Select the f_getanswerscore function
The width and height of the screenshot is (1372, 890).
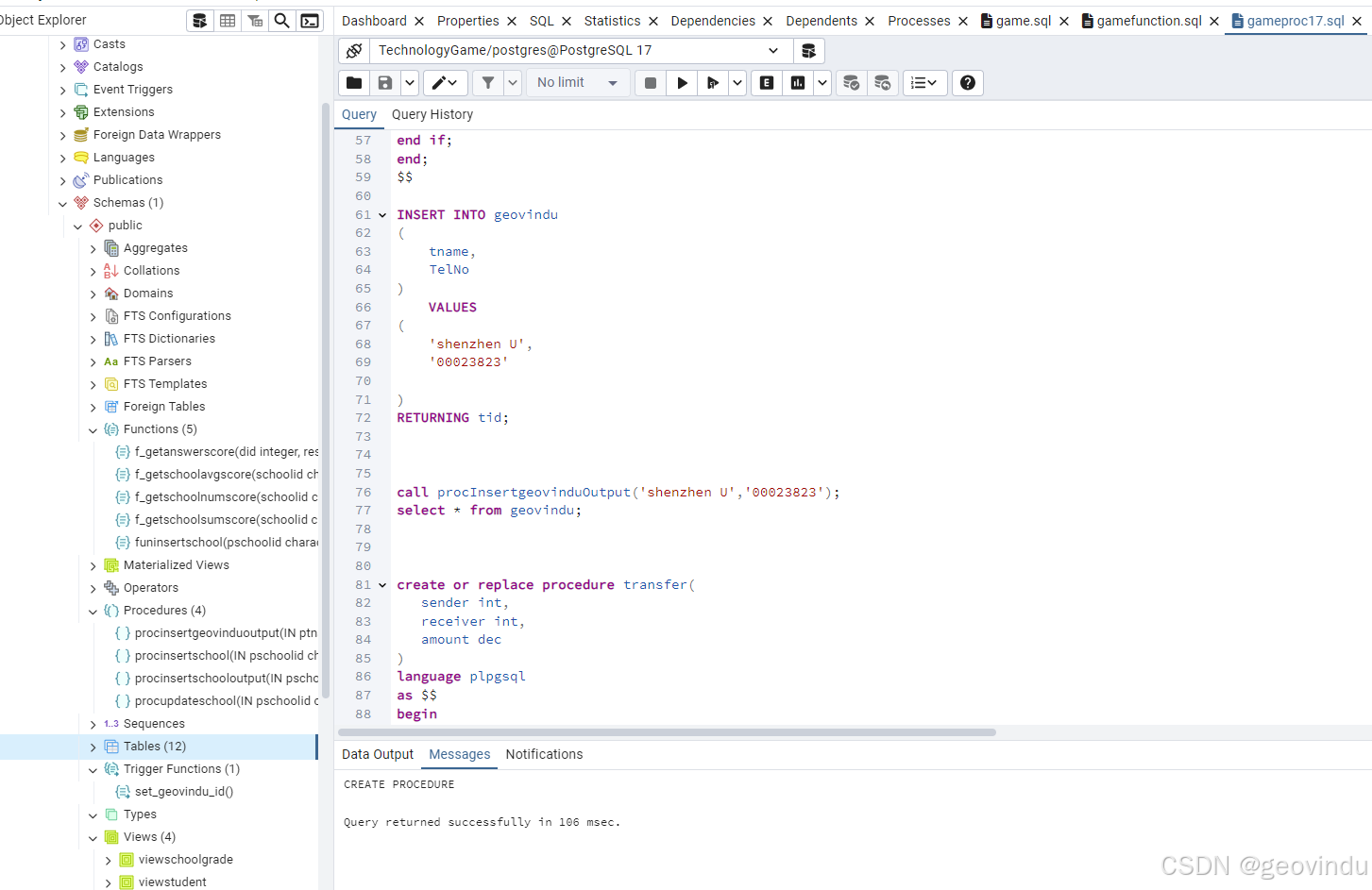(227, 452)
